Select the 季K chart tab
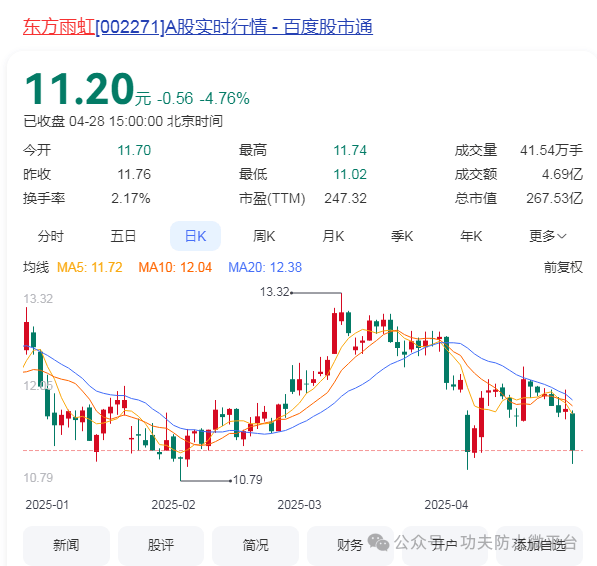 (x=402, y=236)
